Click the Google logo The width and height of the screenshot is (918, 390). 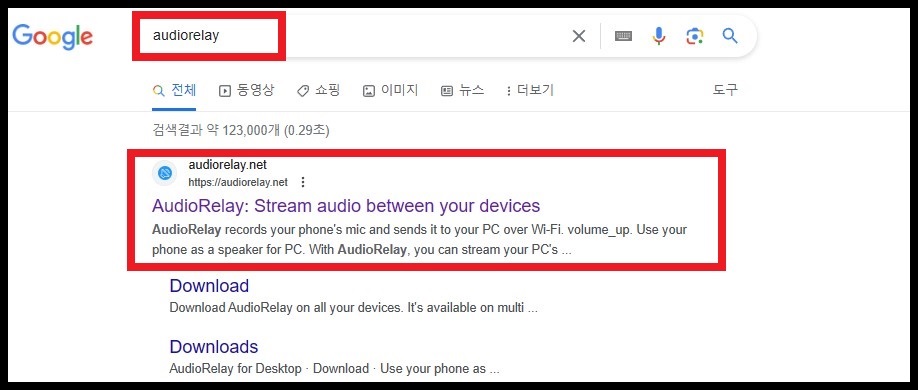pos(53,37)
